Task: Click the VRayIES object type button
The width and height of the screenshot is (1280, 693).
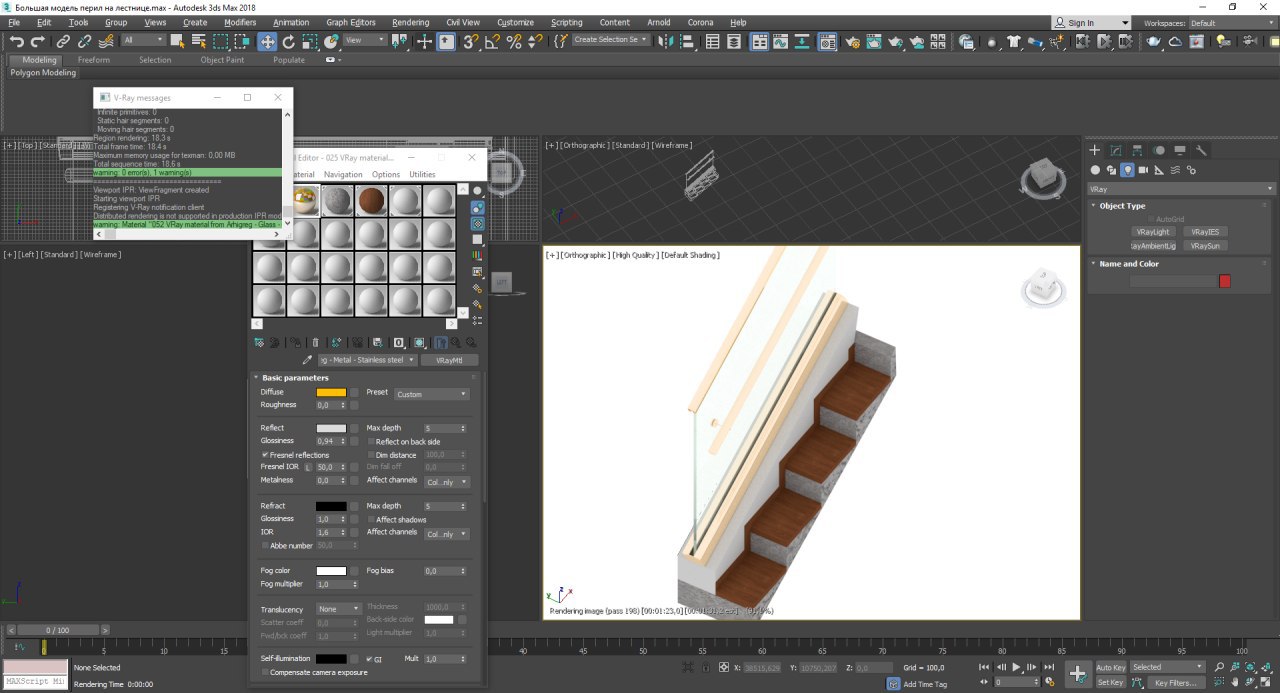Action: tap(1205, 232)
